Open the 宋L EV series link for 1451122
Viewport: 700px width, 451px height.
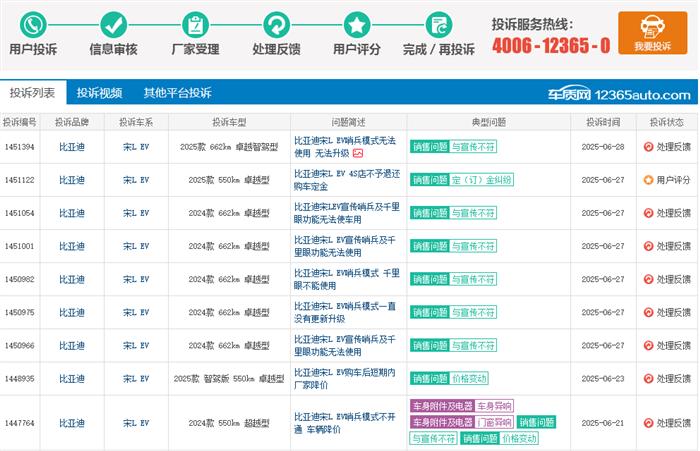pyautogui.click(x=136, y=180)
